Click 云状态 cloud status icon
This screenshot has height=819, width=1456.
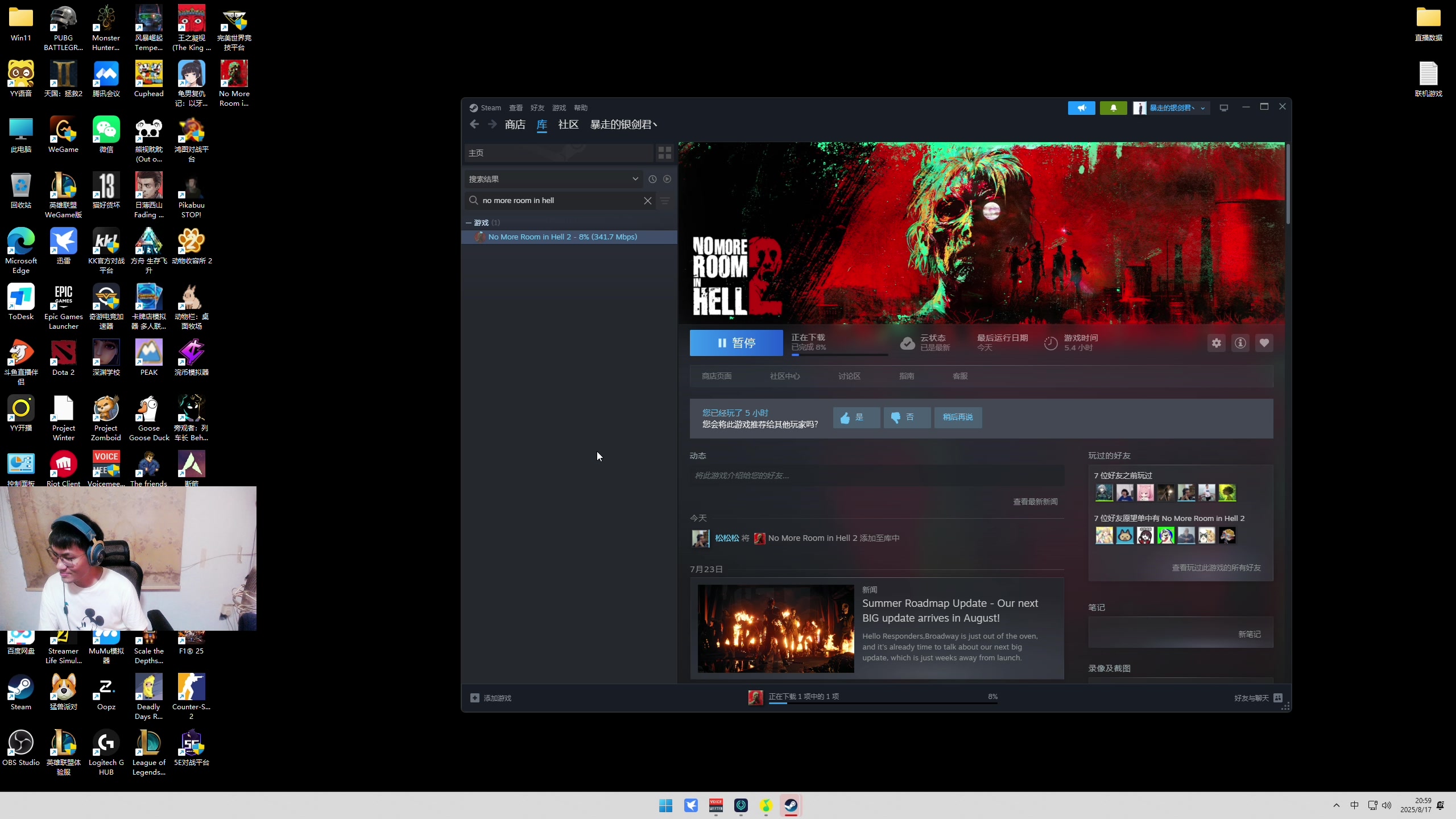(x=908, y=343)
